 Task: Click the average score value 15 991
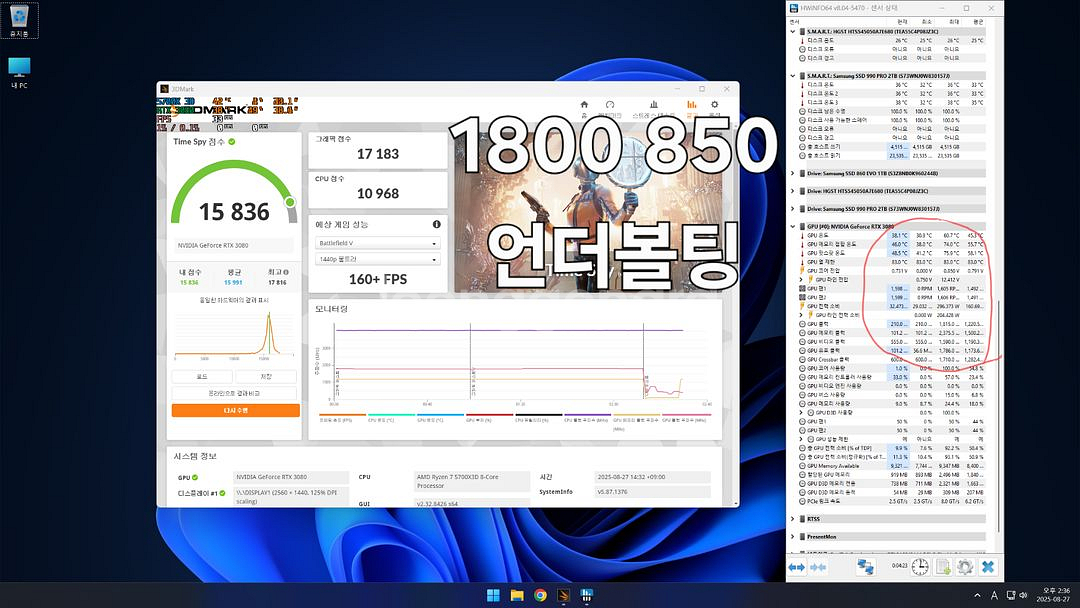point(233,282)
